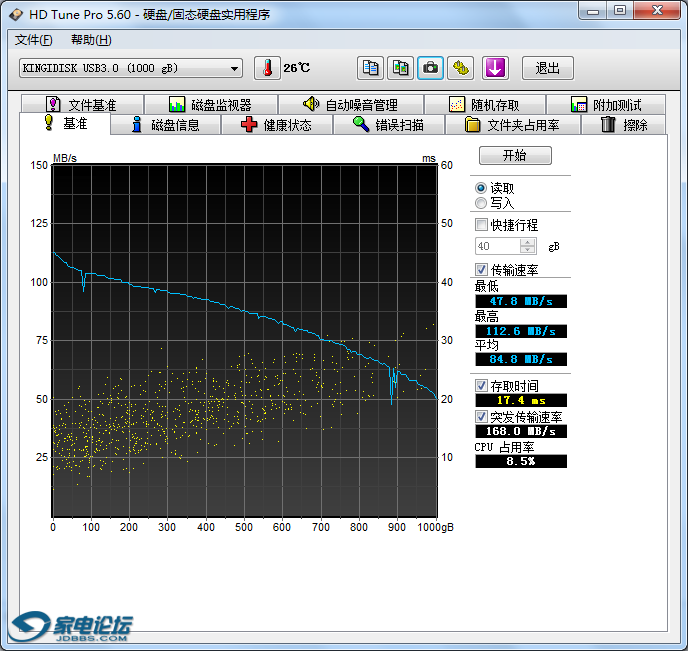This screenshot has width=688, height=651.
Task: Save screenshot with camera icon
Action: tap(430, 68)
